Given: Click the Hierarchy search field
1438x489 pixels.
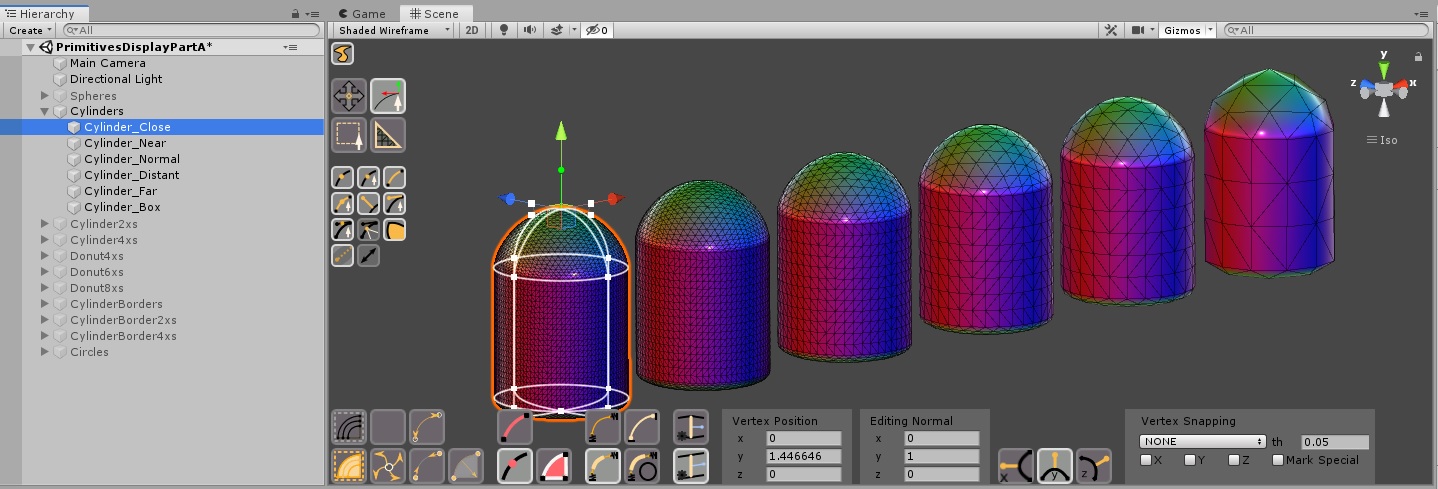Looking at the screenshot, I should (190, 30).
